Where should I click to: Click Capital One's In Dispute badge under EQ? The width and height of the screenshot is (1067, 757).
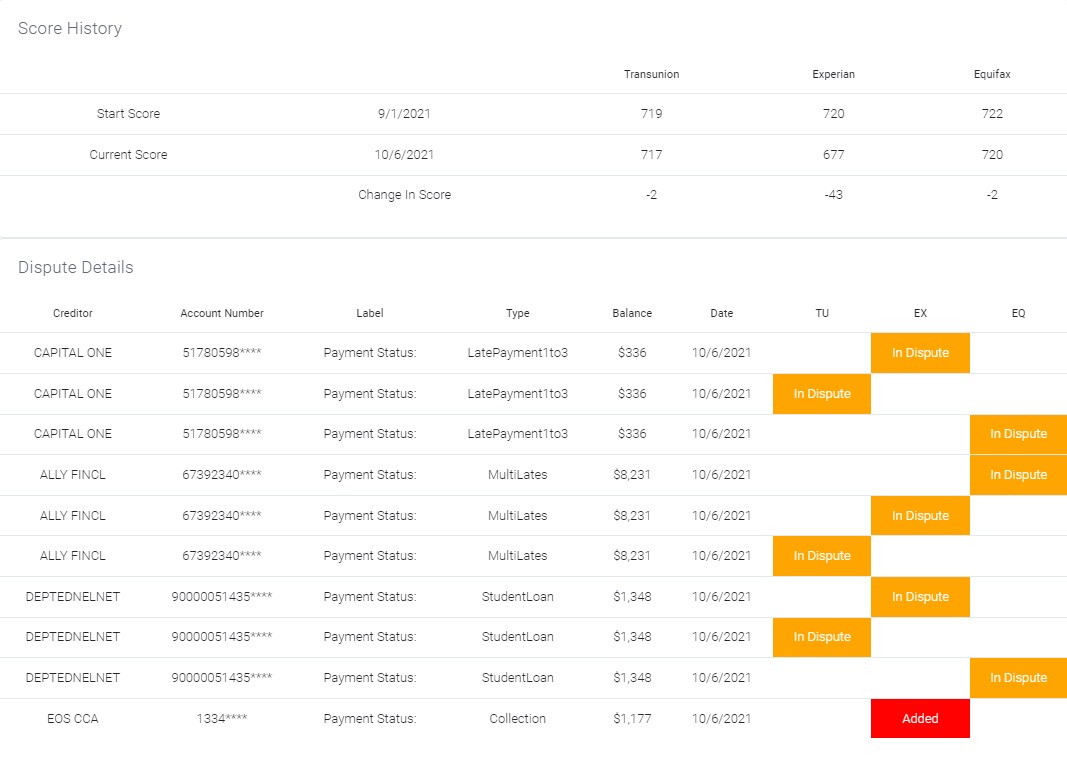pos(1018,434)
